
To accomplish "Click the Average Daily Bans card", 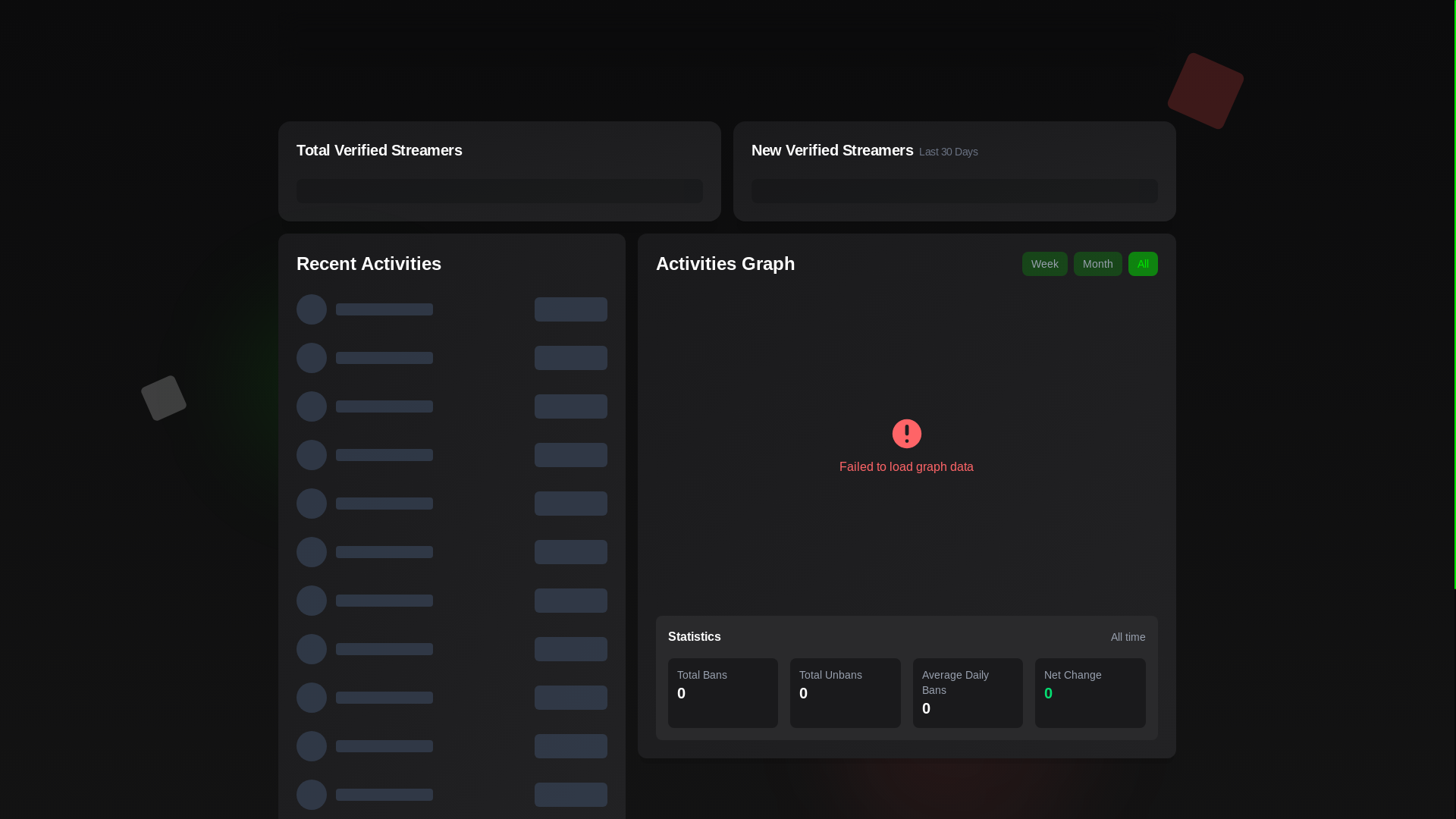I will (x=968, y=693).
